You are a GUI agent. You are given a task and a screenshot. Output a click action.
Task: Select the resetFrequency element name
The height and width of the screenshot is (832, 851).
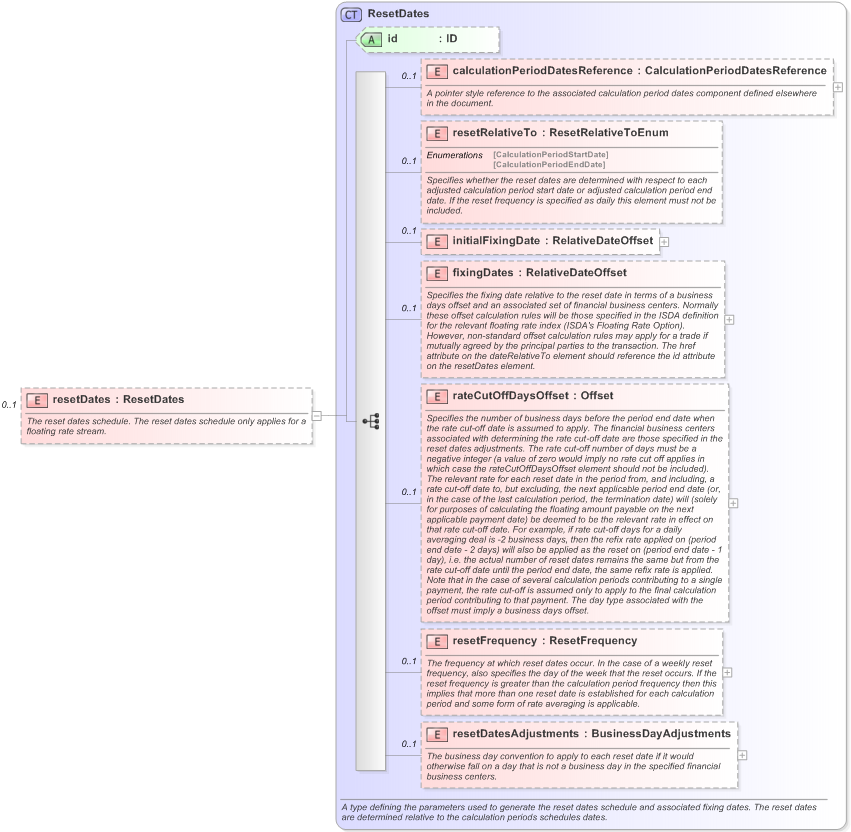[494, 640]
